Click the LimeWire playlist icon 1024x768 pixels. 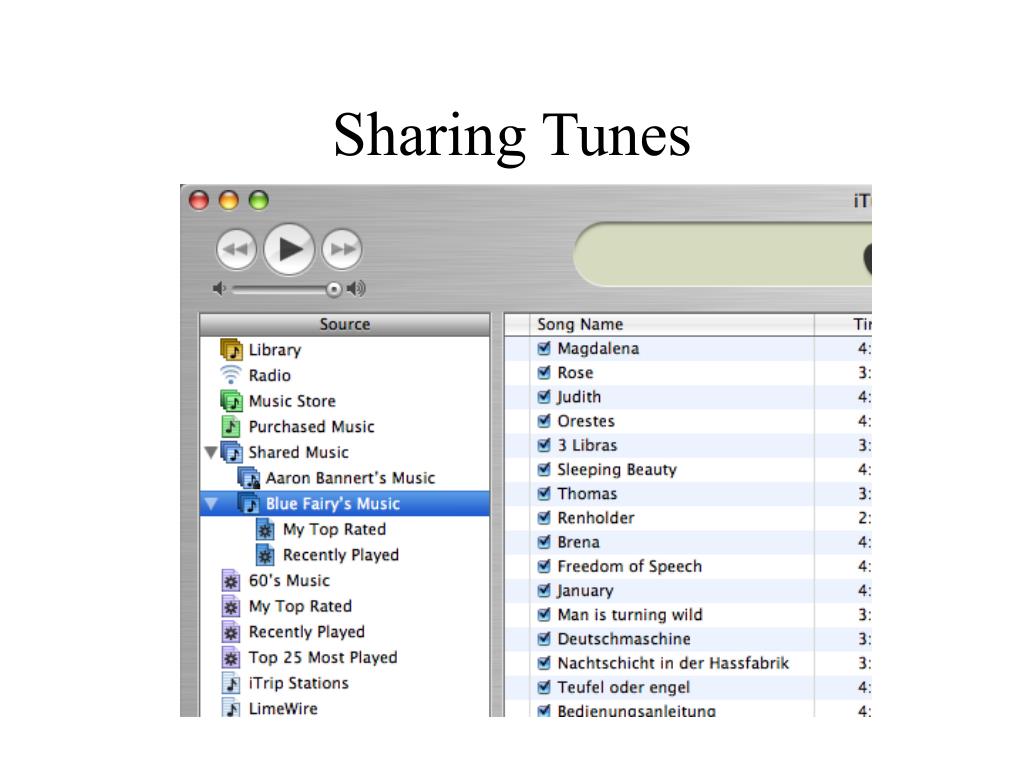click(231, 708)
